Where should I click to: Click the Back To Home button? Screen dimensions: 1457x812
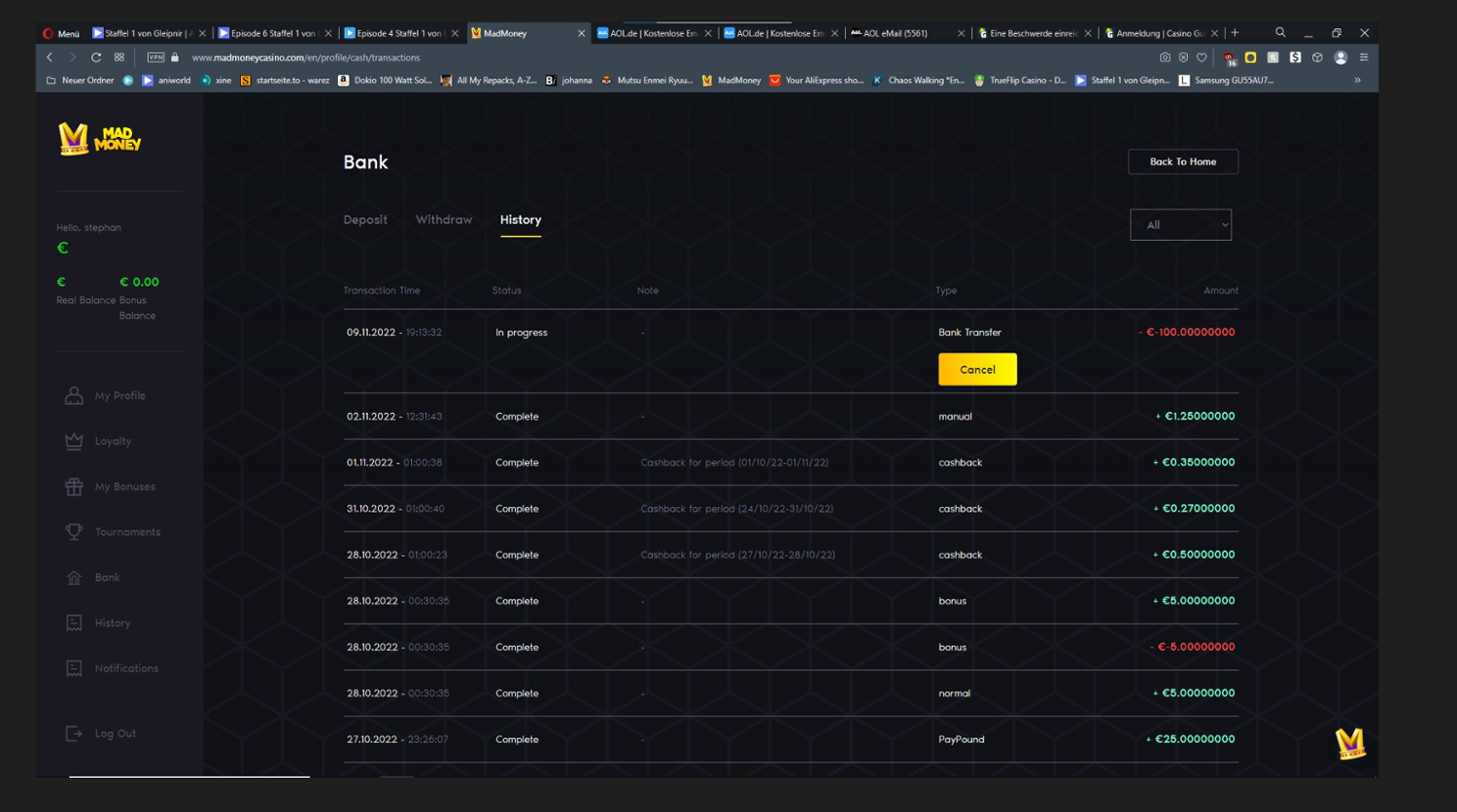click(x=1182, y=161)
